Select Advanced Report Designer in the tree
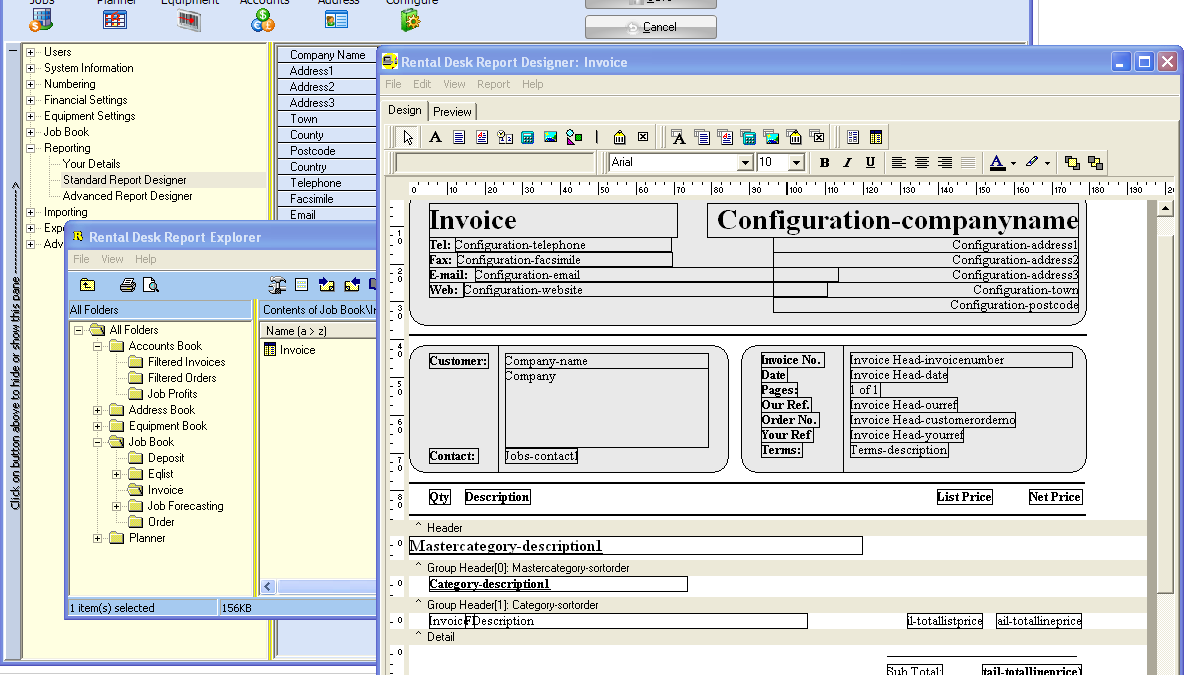Screen dimensions: 1186x675 pyautogui.click(x=127, y=196)
